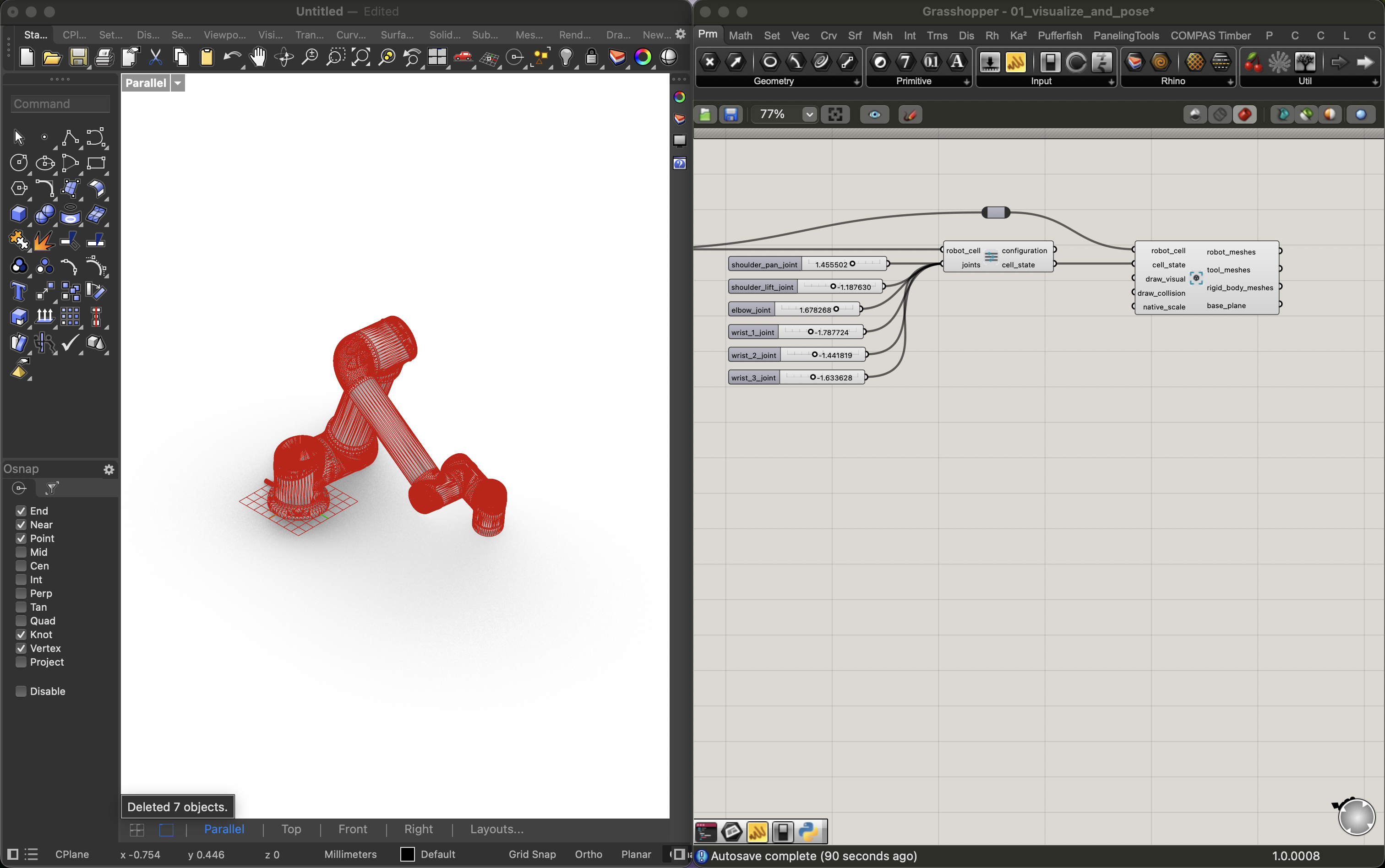Switch to the Math tab in Grasshopper
The image size is (1385, 868).
(x=740, y=36)
